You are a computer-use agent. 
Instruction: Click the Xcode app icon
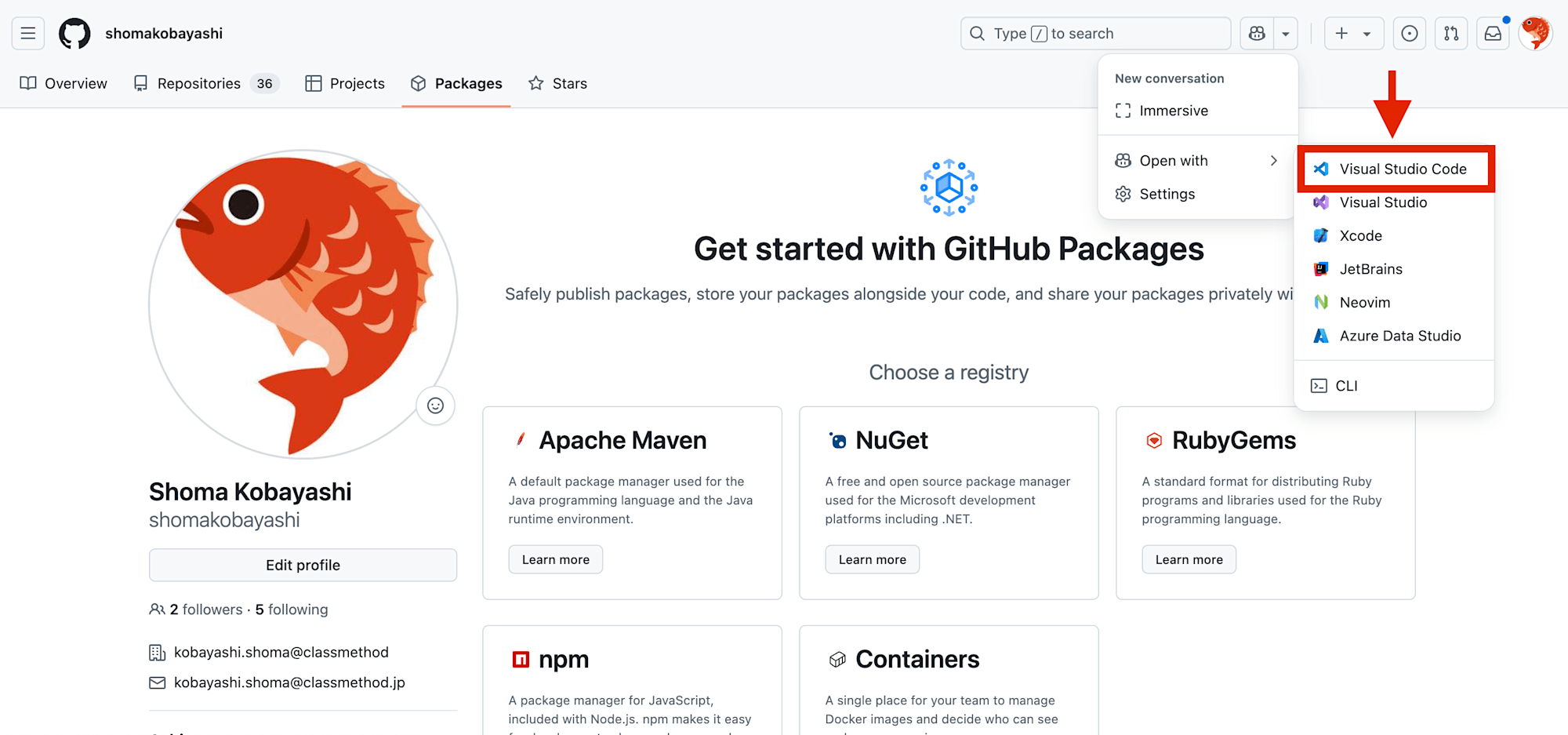coord(1321,235)
